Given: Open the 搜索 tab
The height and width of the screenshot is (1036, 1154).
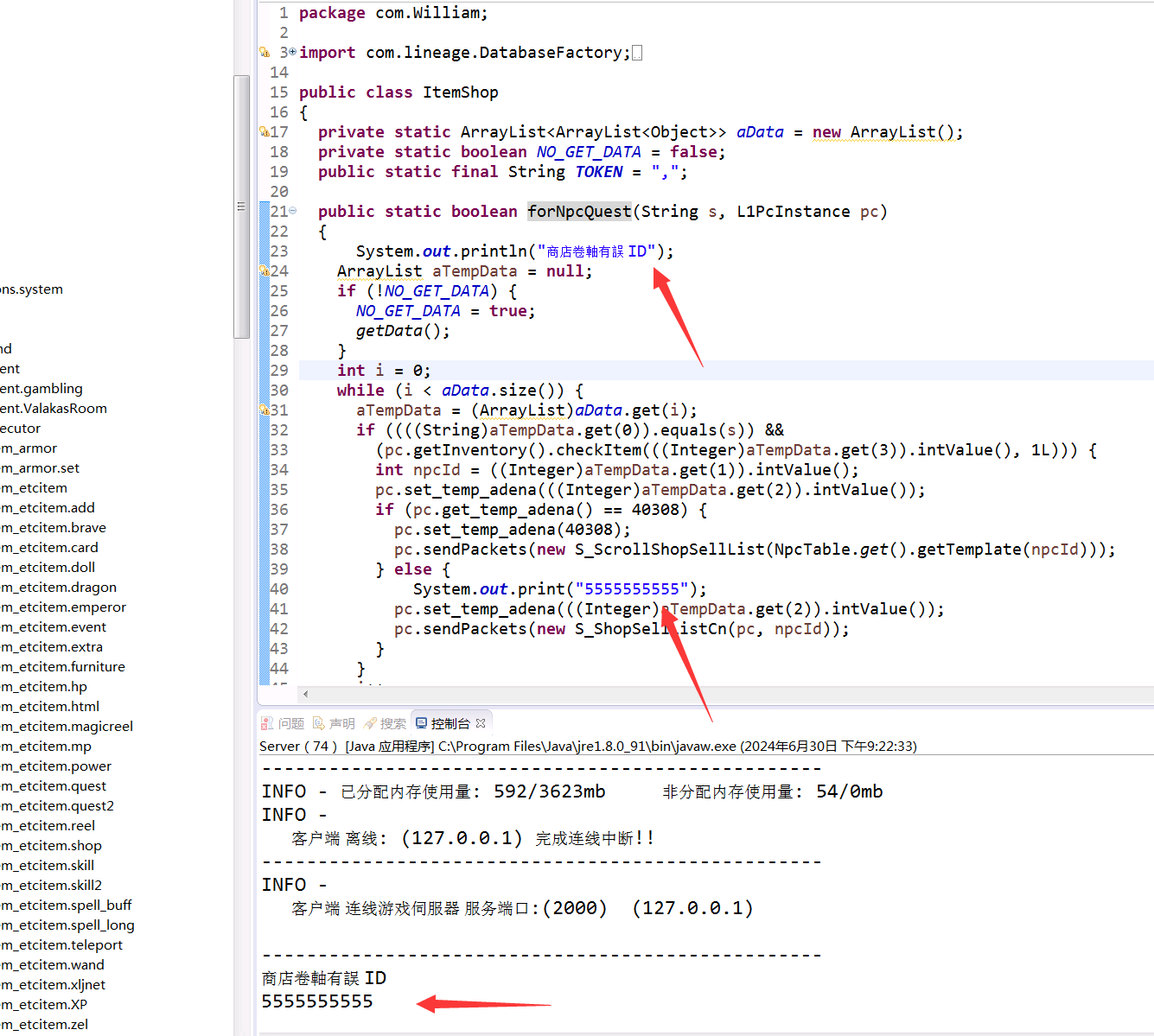Looking at the screenshot, I should point(385,723).
